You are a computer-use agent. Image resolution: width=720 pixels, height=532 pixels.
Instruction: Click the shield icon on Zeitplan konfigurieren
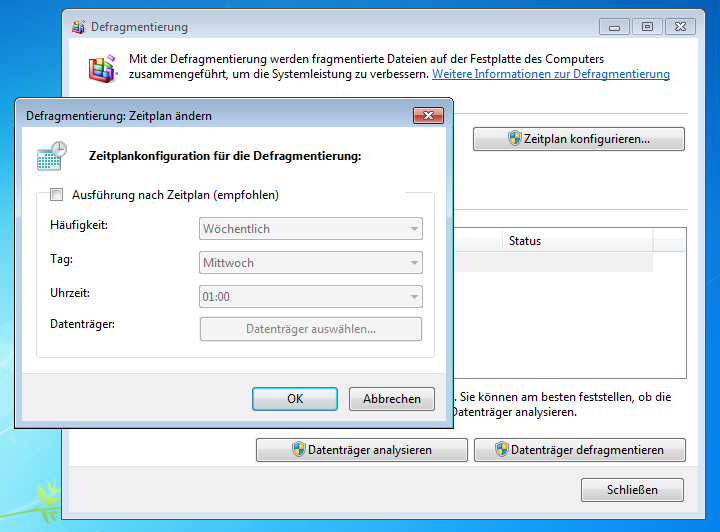coord(515,138)
